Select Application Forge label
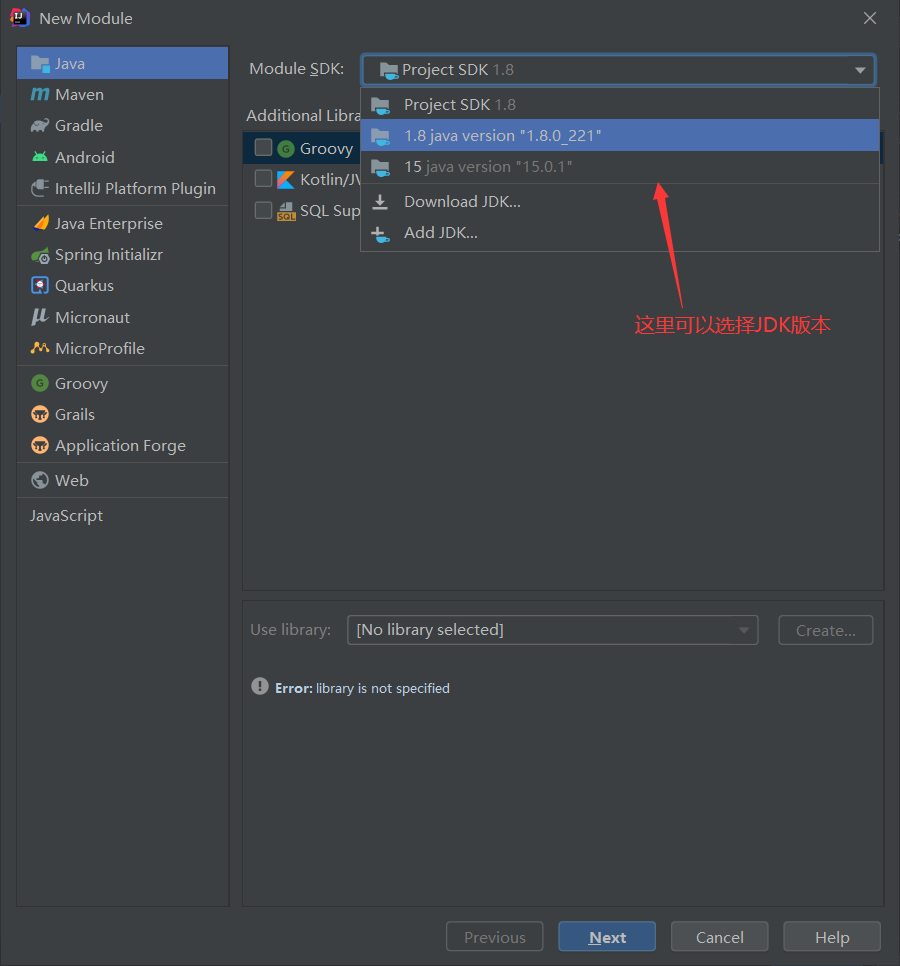900x966 pixels. (120, 445)
